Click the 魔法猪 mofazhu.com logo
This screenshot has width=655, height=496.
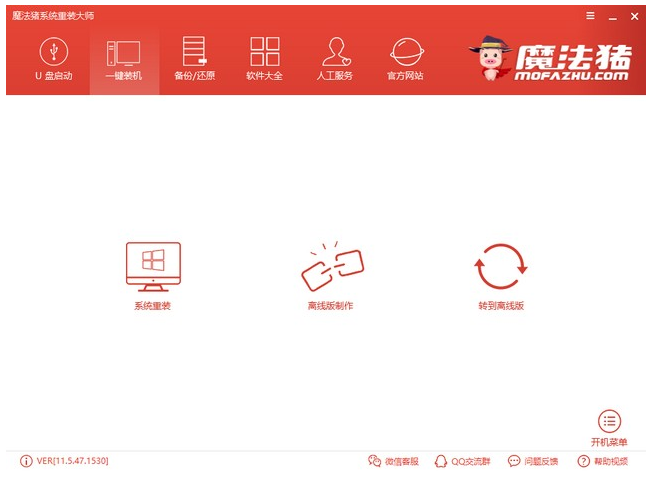551,59
